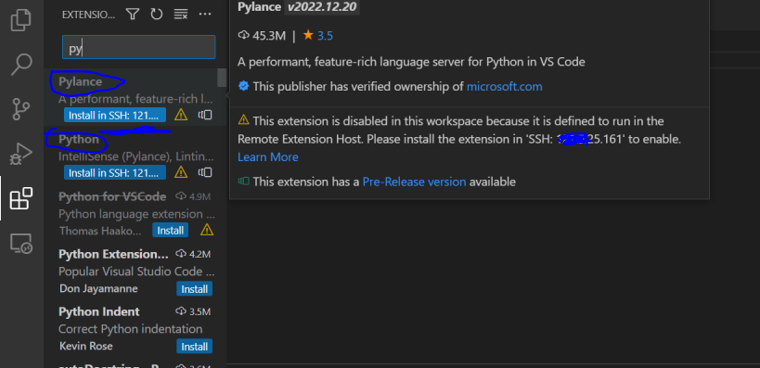The width and height of the screenshot is (760, 368).
Task: Click Install in SSH button for Pylance
Action: (x=114, y=115)
